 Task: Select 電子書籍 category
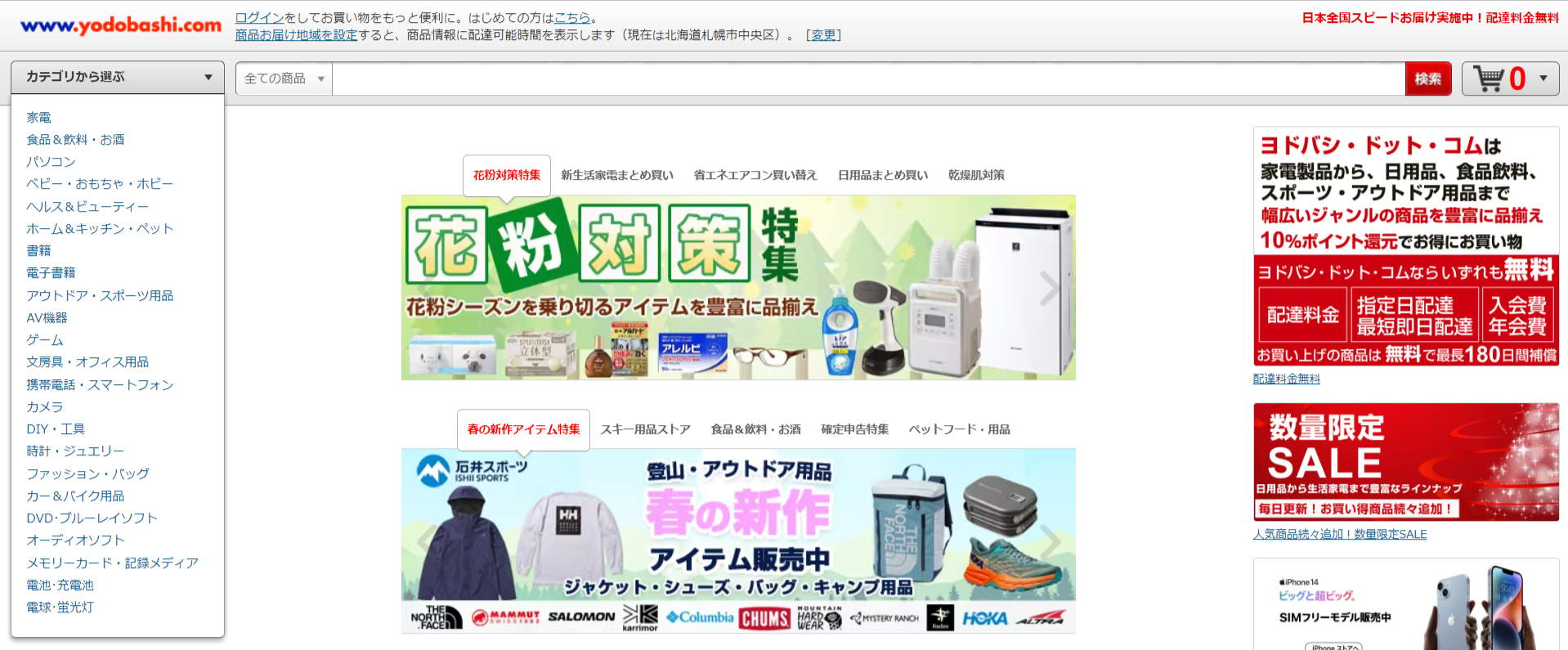[51, 273]
